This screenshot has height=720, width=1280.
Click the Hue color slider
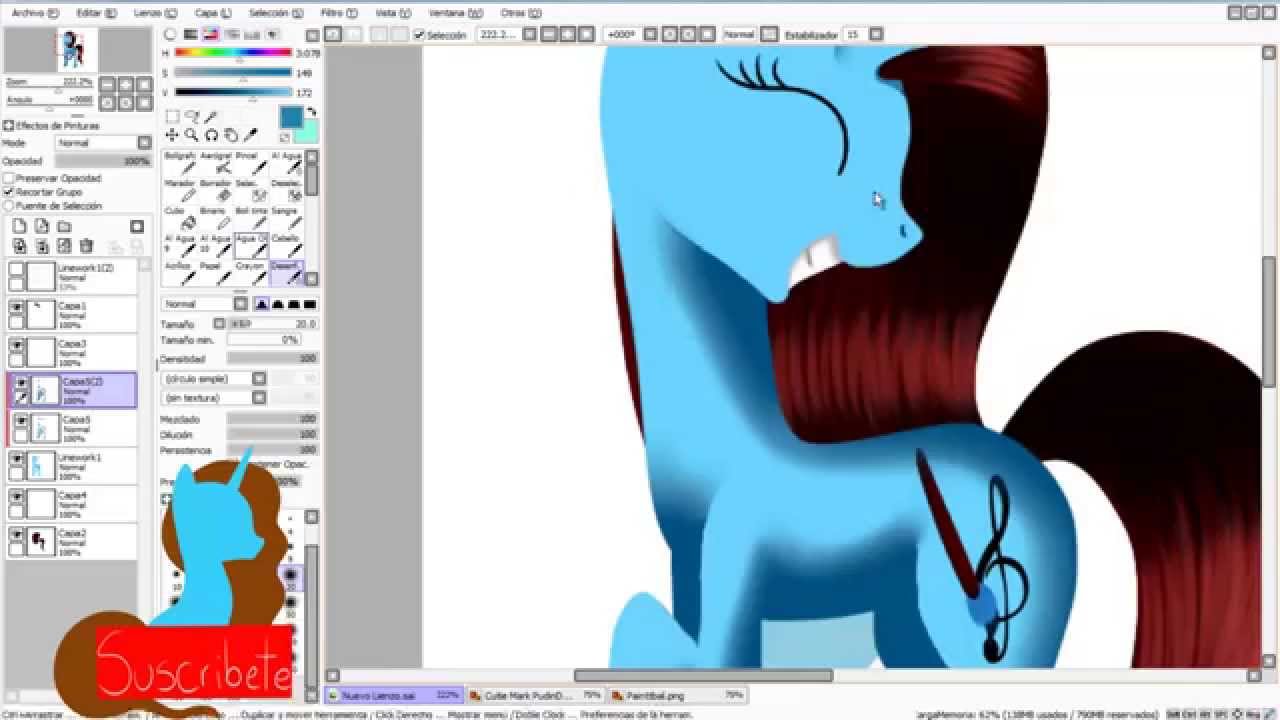pos(233,53)
